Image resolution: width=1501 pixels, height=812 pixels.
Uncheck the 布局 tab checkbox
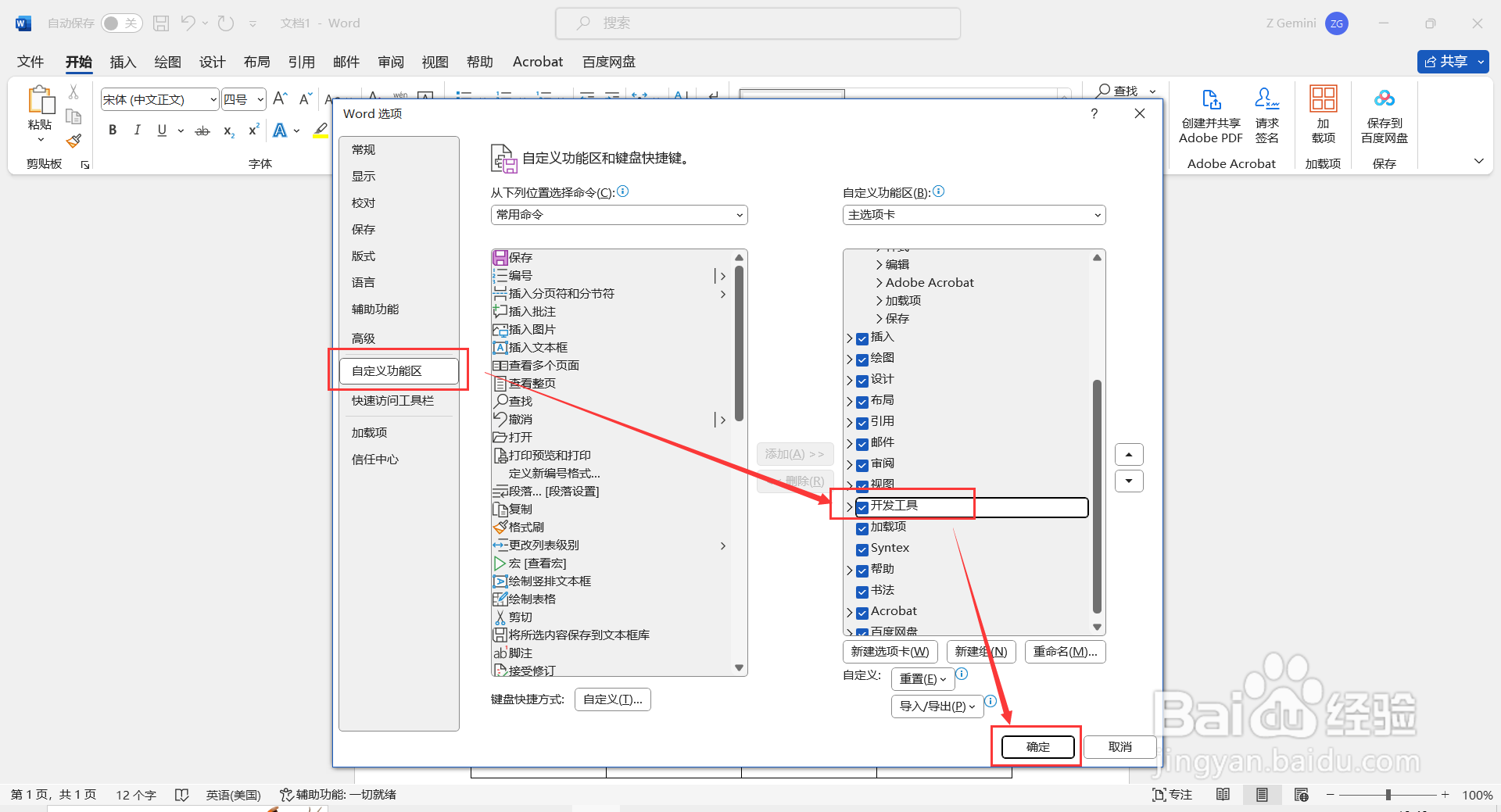click(x=862, y=402)
